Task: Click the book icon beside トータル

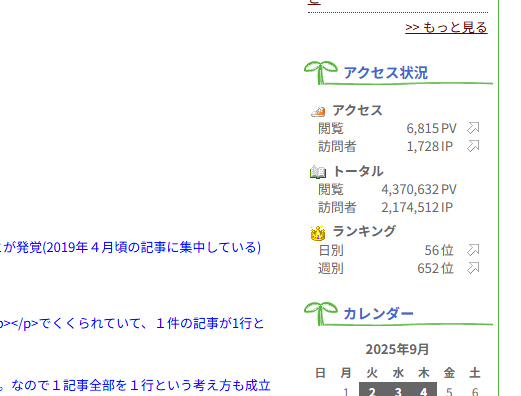Action: [318, 172]
